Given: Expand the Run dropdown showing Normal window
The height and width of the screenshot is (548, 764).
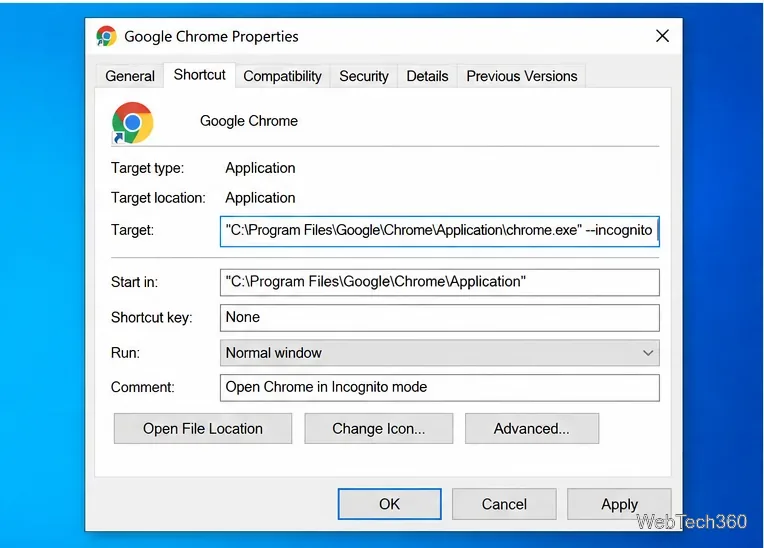Looking at the screenshot, I should pos(439,353).
